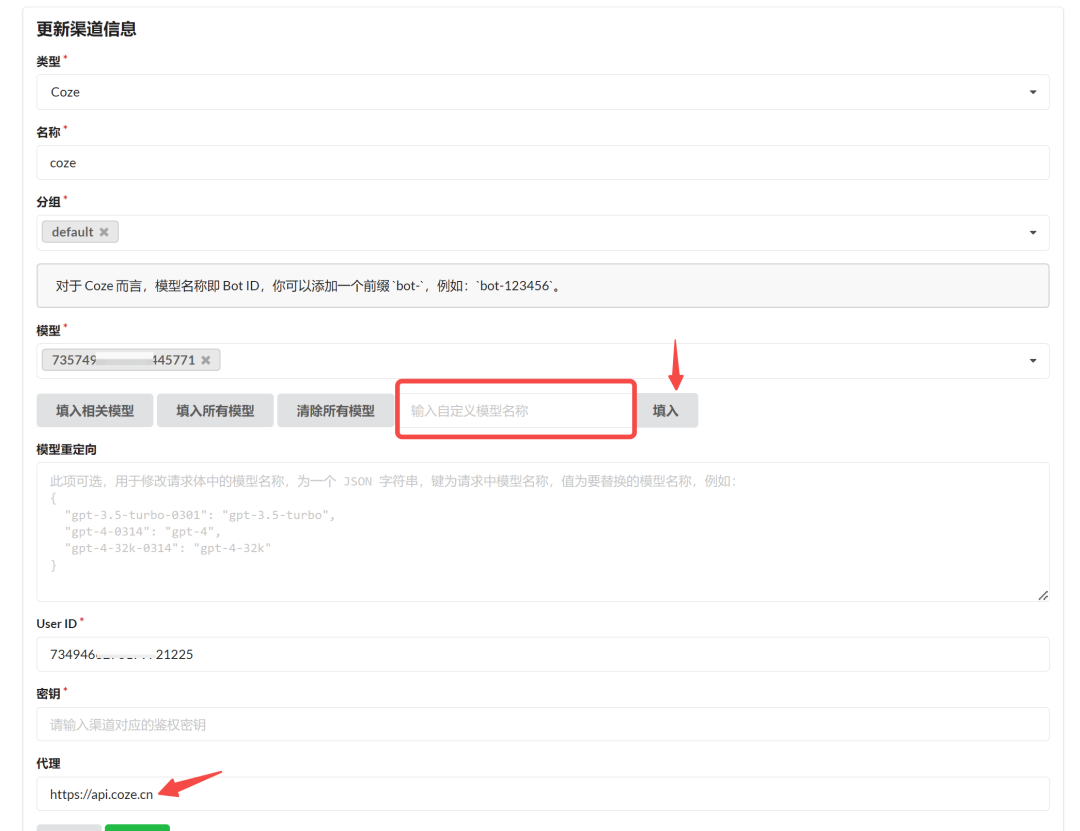Click the green submit button at bottom
This screenshot has height=831, width=1080.
(x=138, y=828)
